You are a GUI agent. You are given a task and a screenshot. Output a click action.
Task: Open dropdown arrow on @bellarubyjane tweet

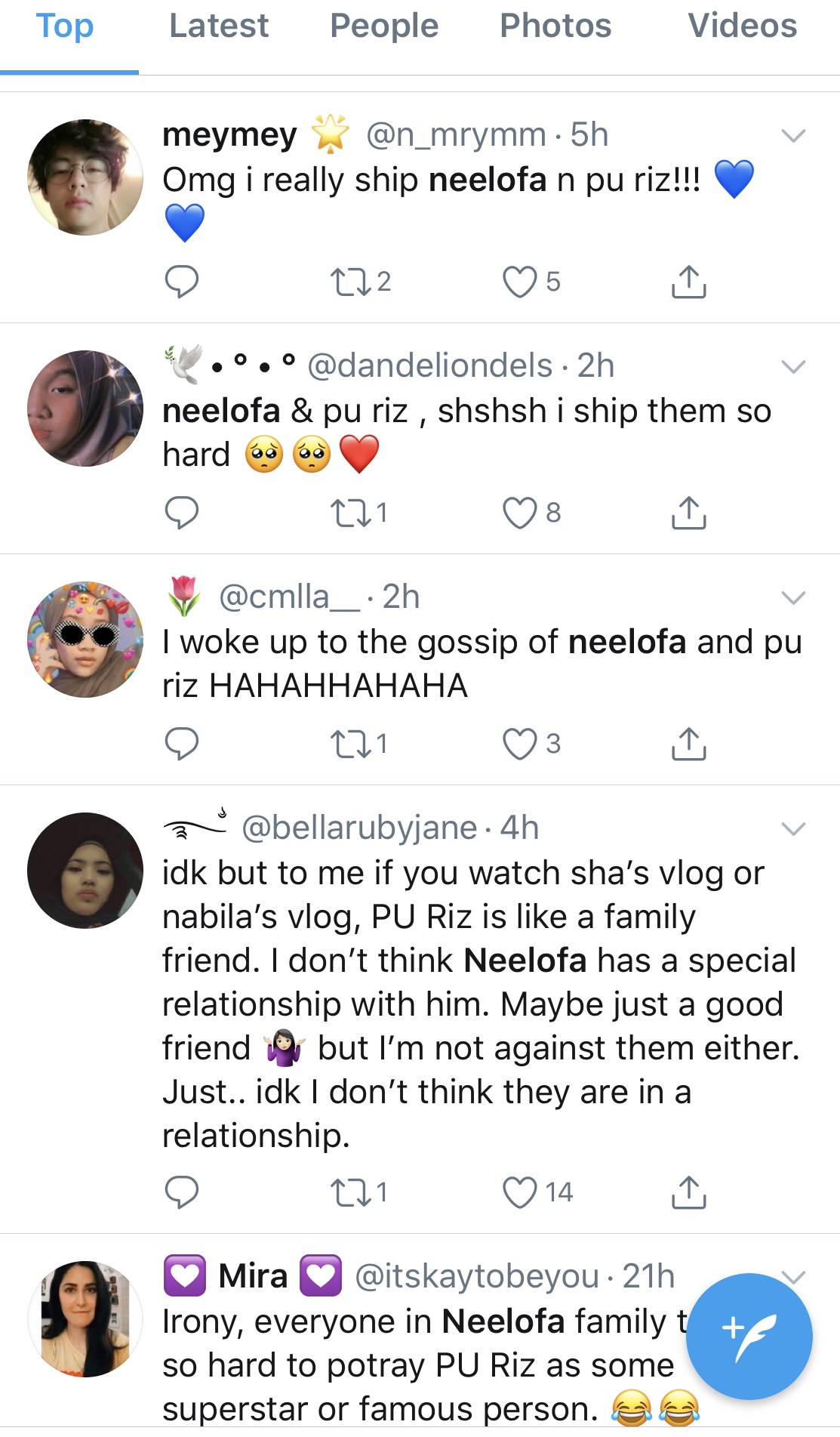click(793, 829)
